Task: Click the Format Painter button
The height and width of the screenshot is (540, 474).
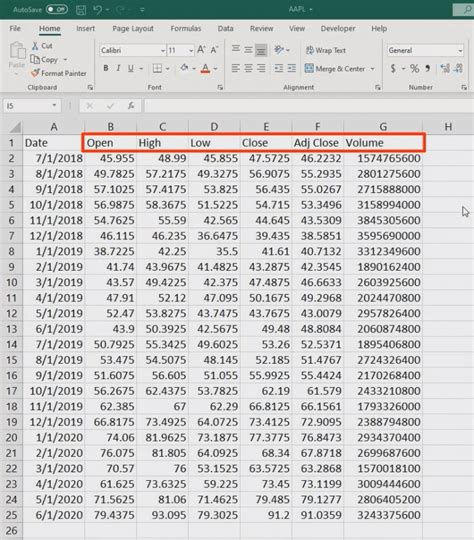Action: [59, 73]
